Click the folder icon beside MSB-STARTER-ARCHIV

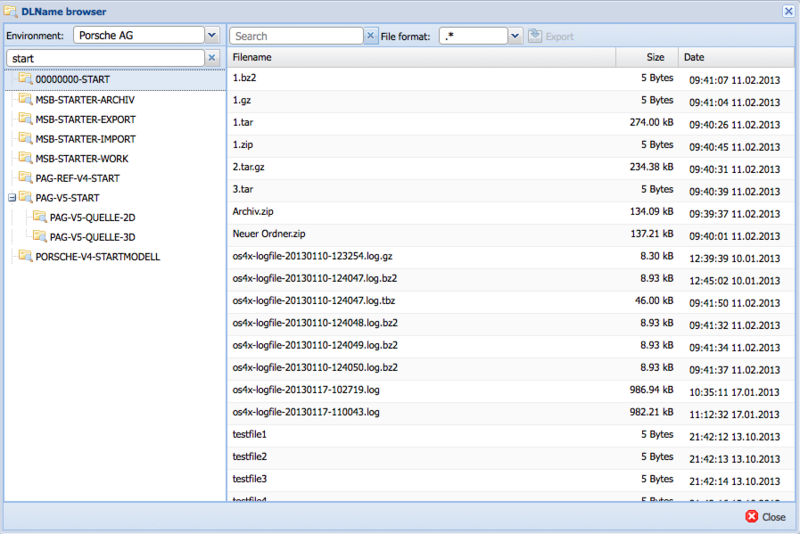(25, 100)
